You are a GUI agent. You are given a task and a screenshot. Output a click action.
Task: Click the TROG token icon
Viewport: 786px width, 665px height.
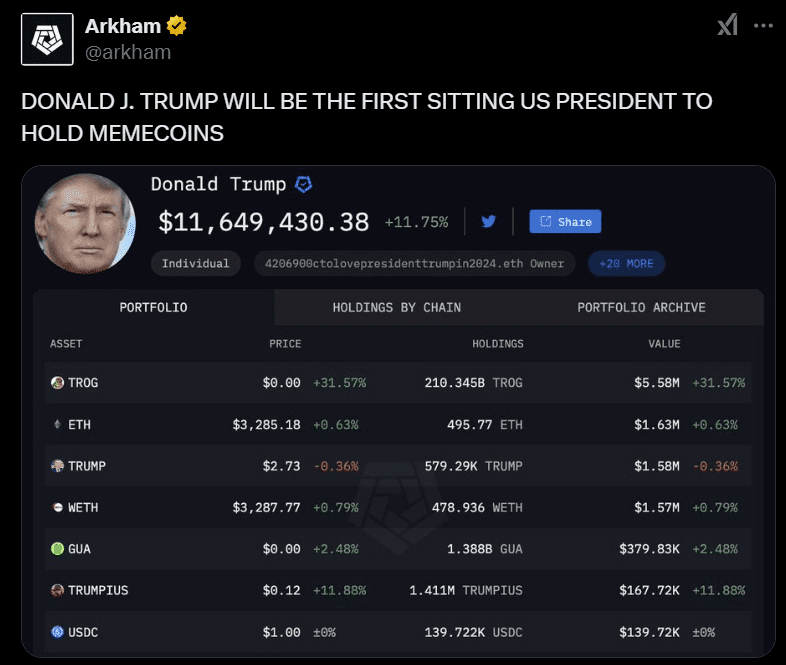57,383
